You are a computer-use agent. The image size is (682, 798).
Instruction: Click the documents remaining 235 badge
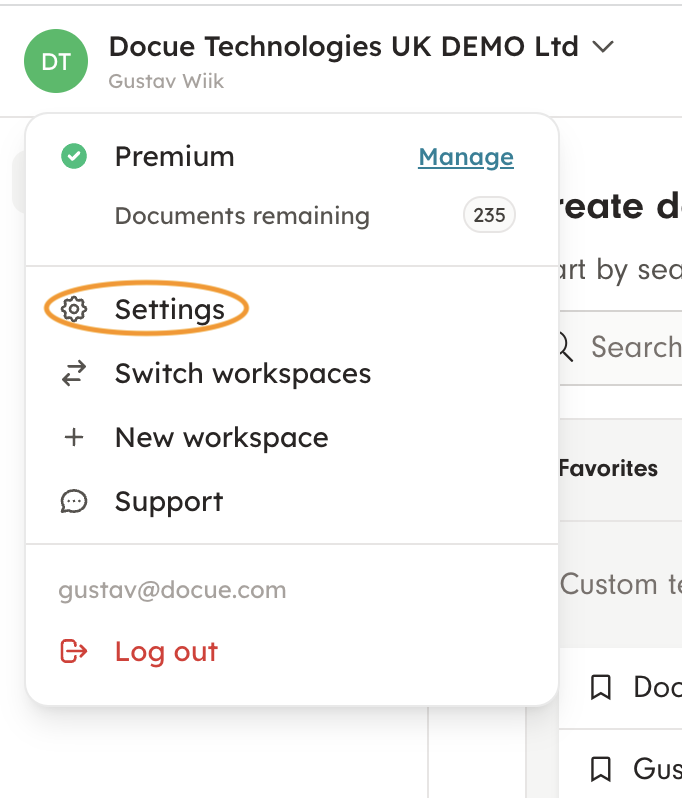click(489, 216)
